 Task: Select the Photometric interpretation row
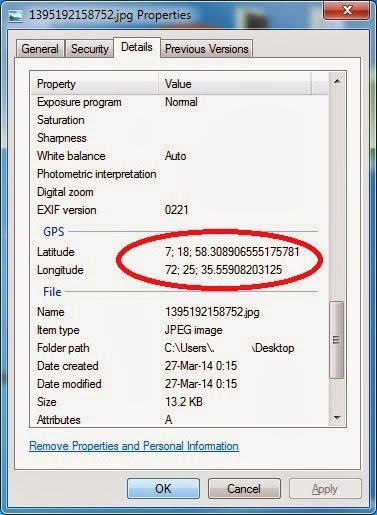coord(180,174)
